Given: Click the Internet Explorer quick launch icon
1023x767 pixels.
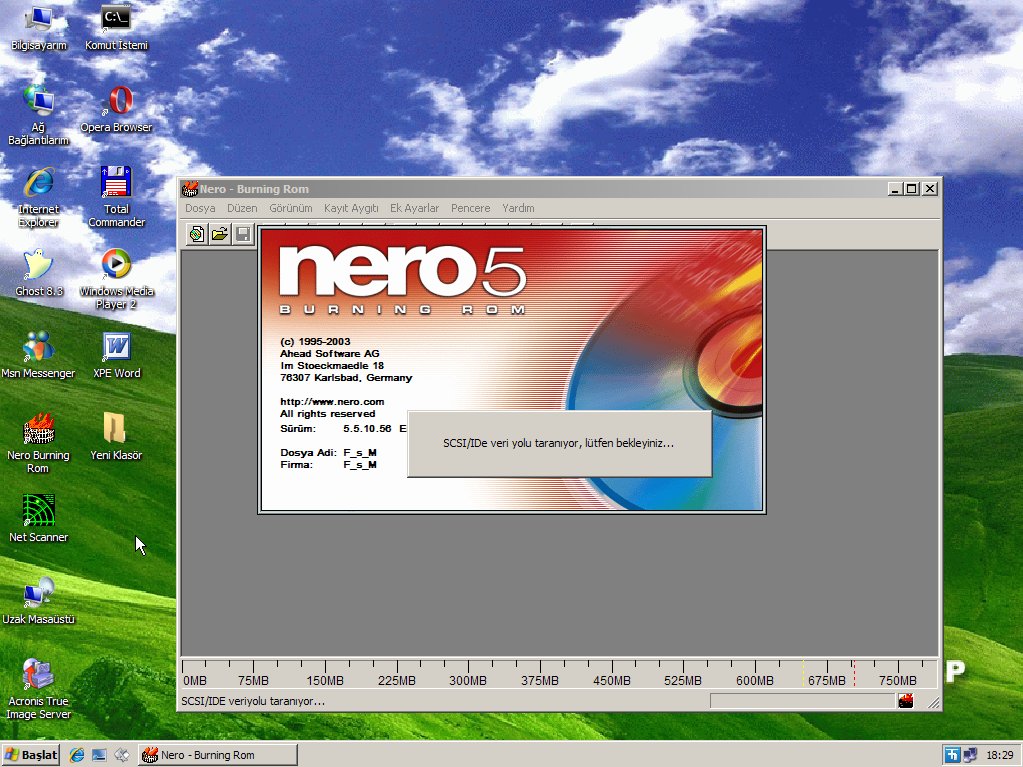Looking at the screenshot, I should tap(77, 755).
